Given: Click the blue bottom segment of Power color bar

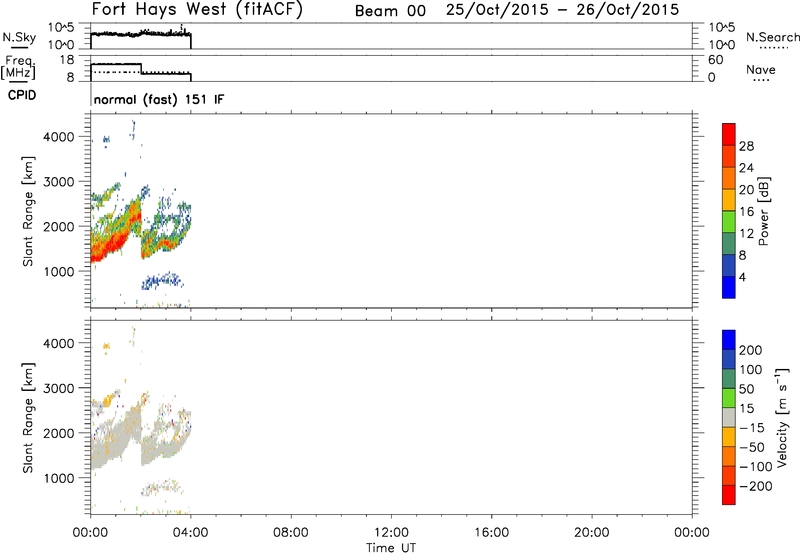Looking at the screenshot, I should coord(729,287).
